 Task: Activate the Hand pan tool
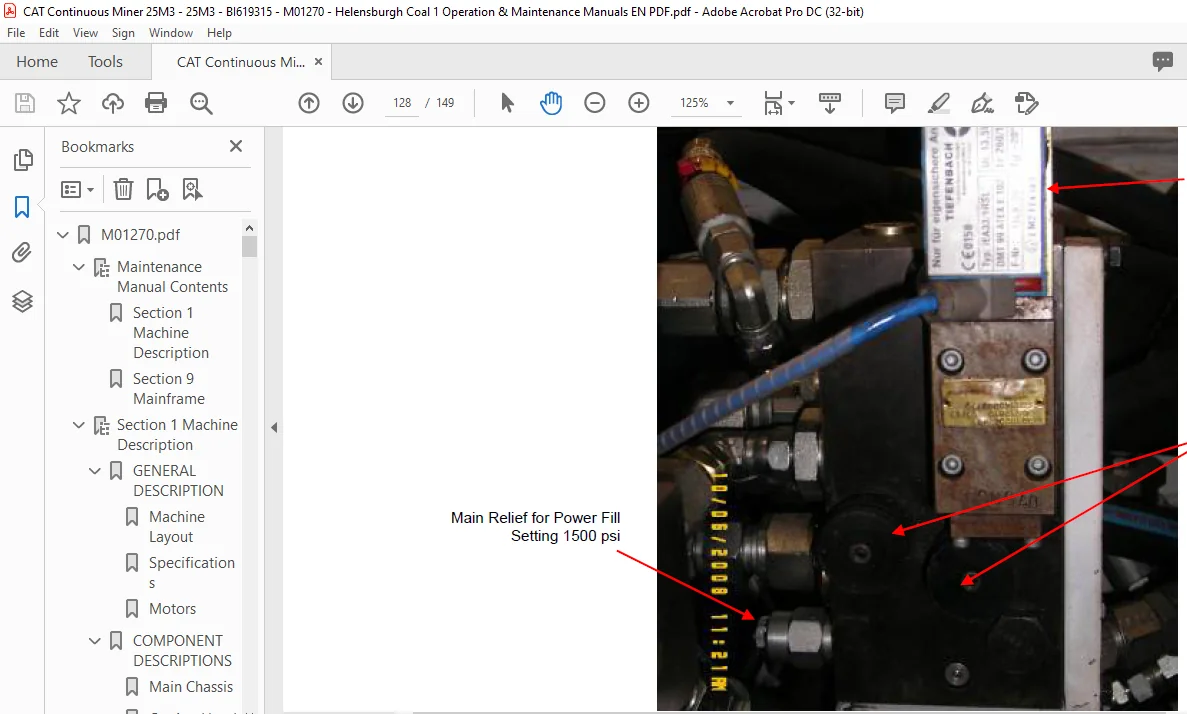(551, 103)
